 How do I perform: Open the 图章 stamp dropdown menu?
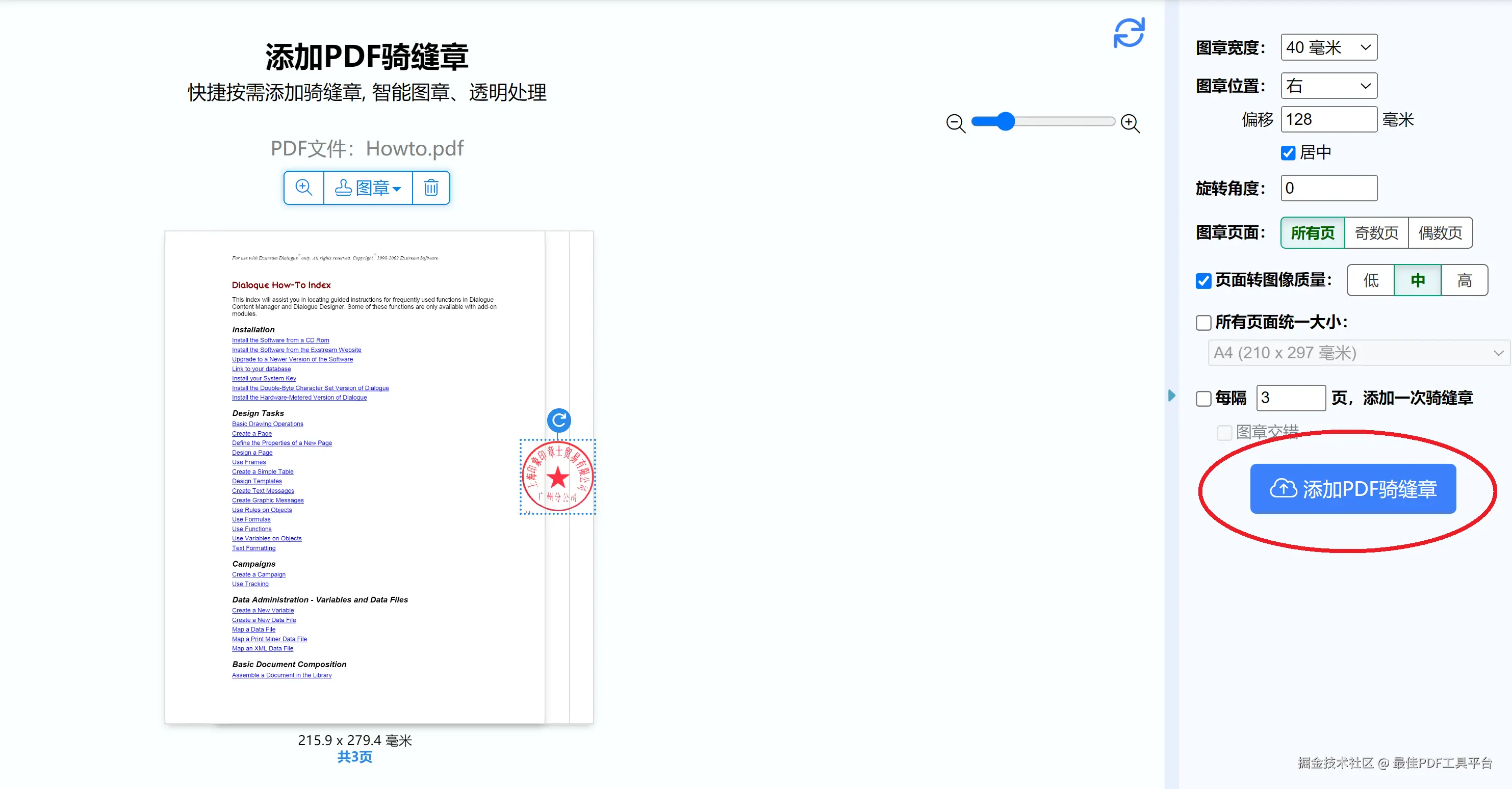tap(368, 188)
